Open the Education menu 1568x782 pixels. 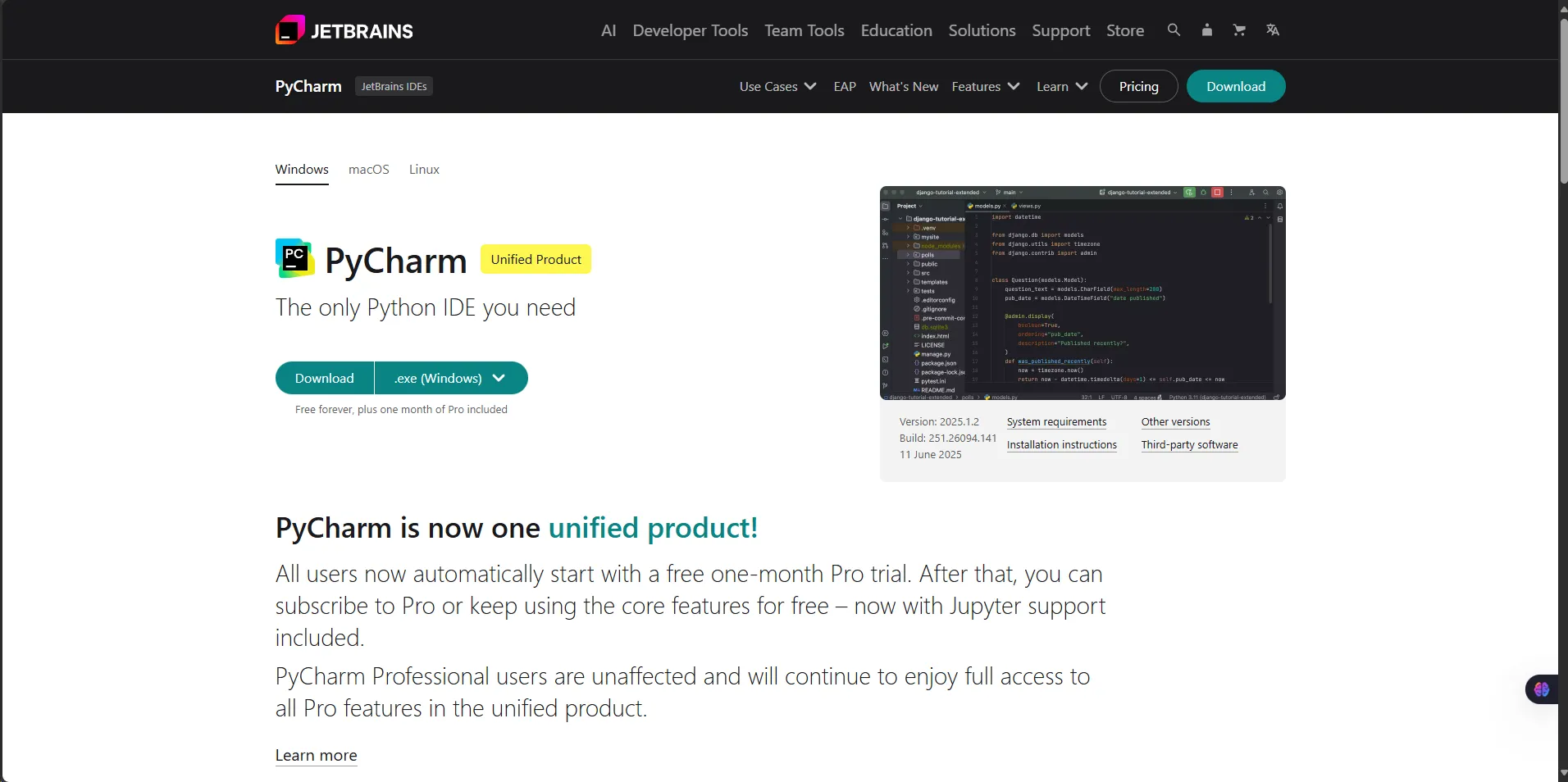(x=896, y=30)
